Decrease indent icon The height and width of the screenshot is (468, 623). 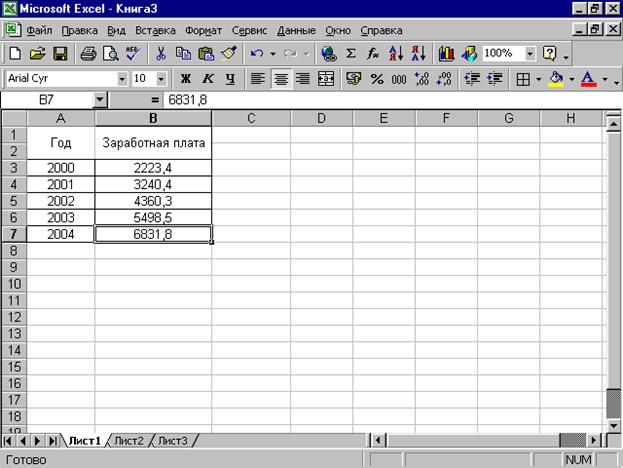pyautogui.click(x=472, y=79)
